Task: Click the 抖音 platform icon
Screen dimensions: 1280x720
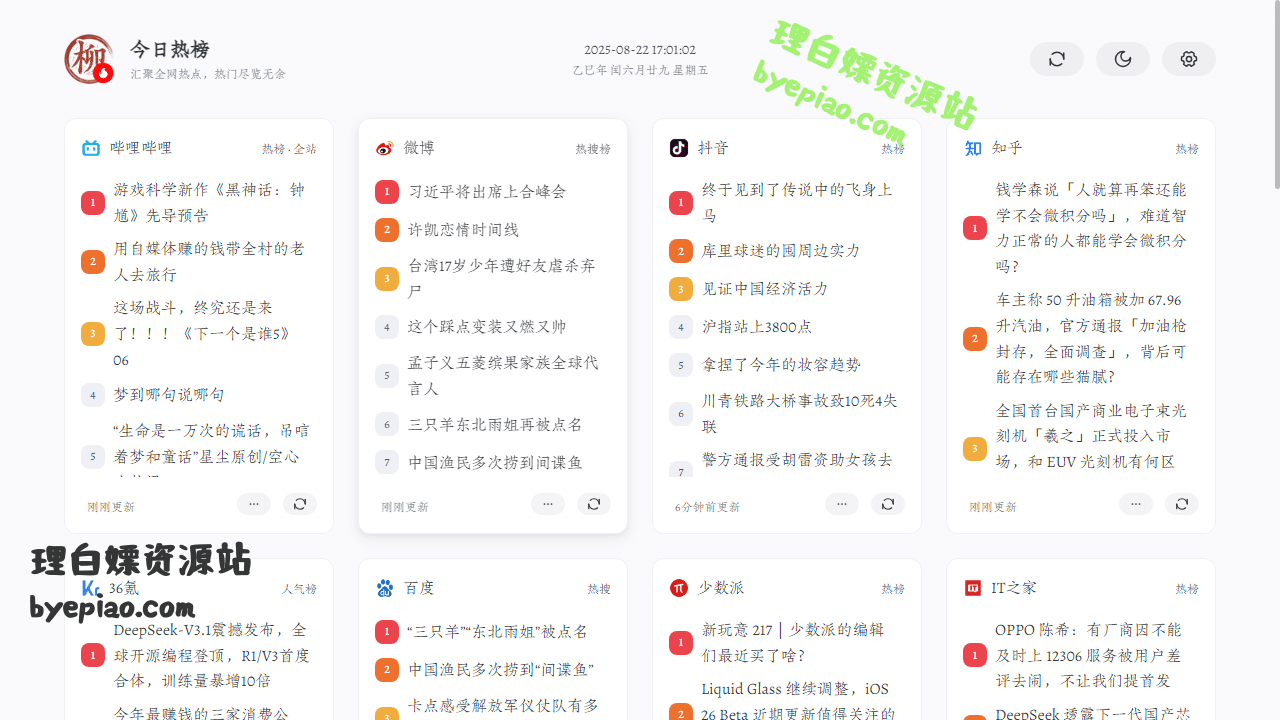Action: [x=679, y=148]
